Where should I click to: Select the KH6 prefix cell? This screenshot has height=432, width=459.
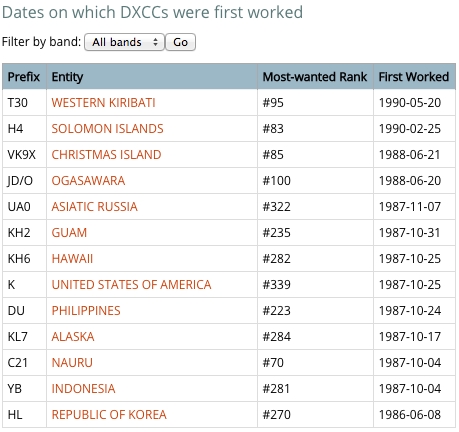tap(24, 259)
